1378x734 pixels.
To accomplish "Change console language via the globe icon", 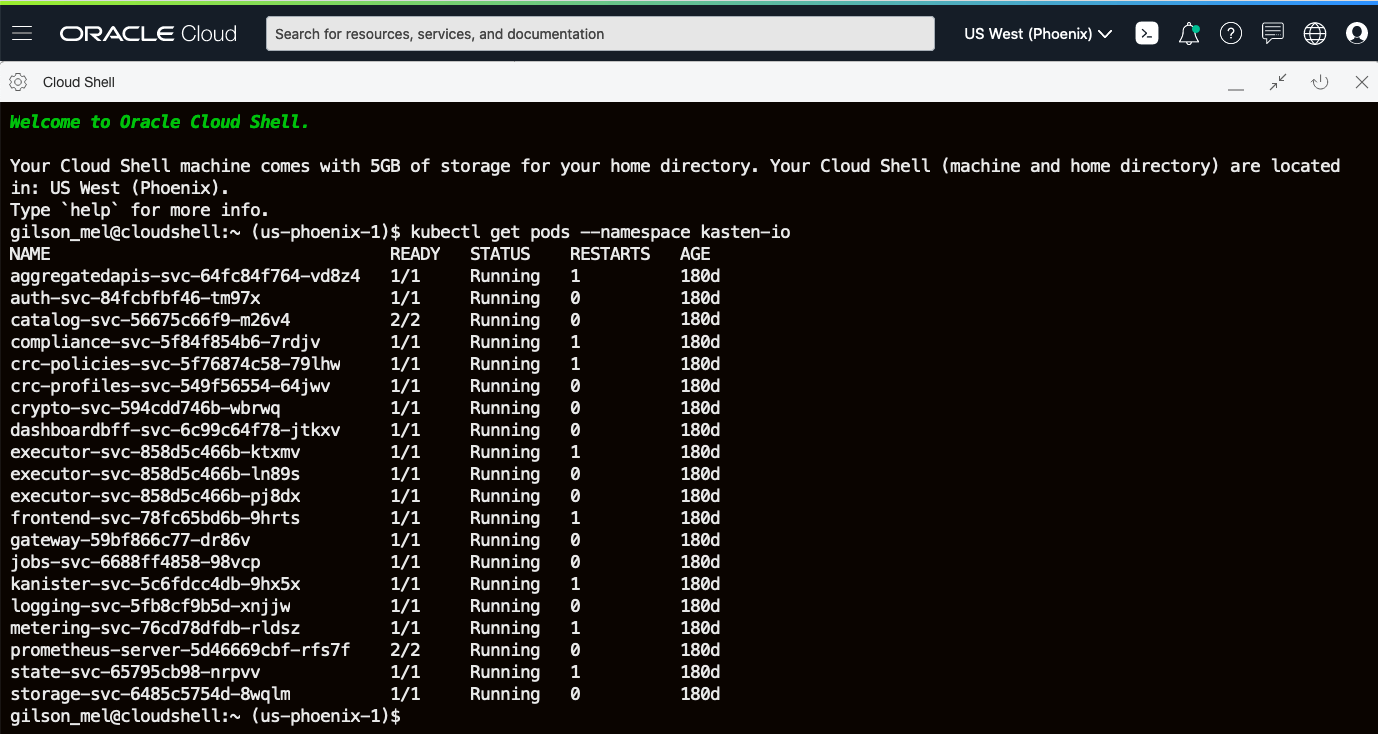I will pyautogui.click(x=1314, y=33).
